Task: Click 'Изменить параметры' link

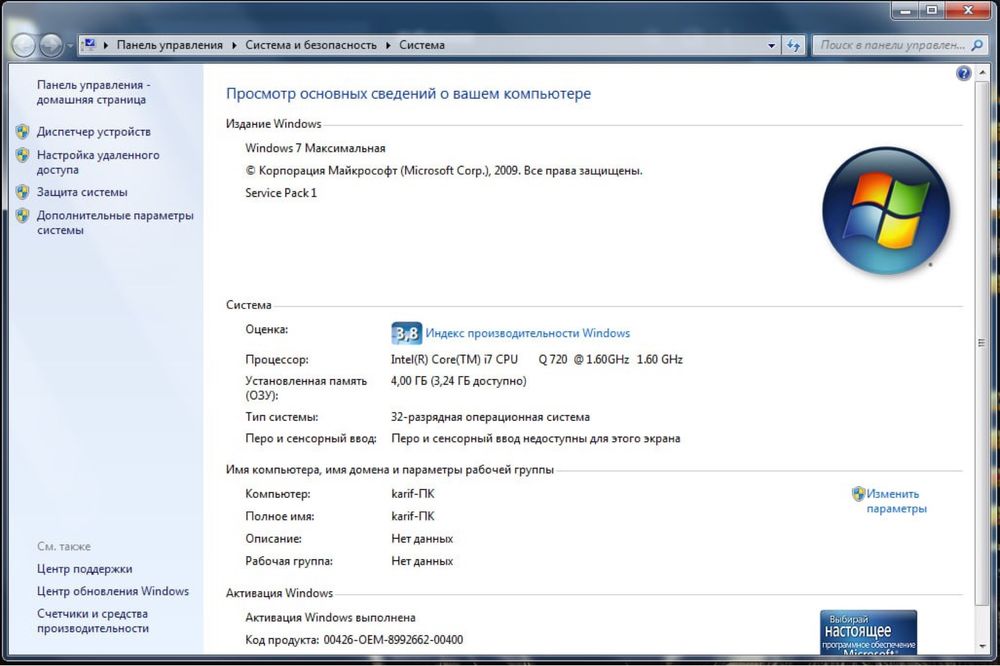Action: [896, 501]
